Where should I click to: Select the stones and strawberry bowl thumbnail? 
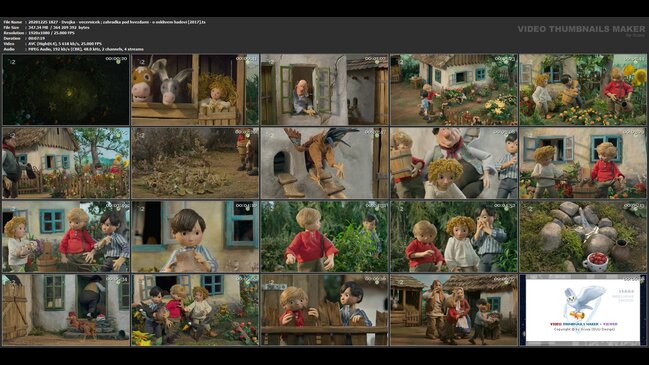pos(583,237)
